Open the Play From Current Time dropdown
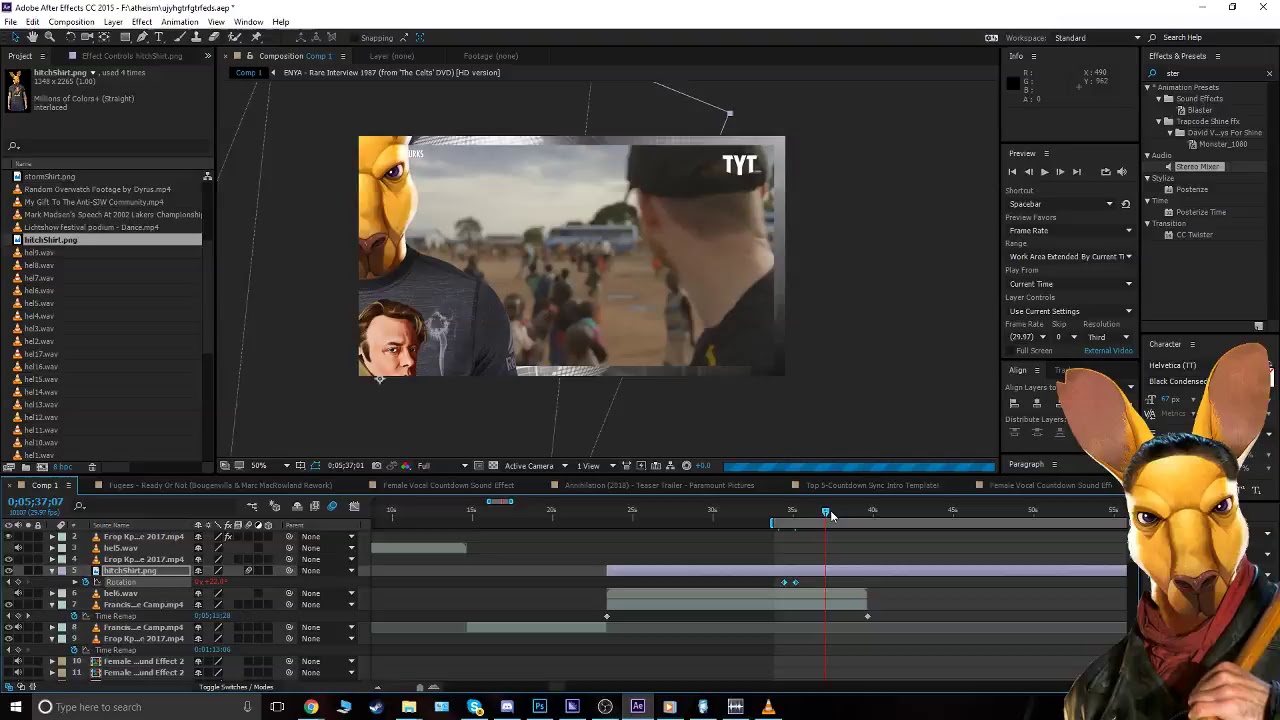The width and height of the screenshot is (1280, 720). [x=1070, y=284]
